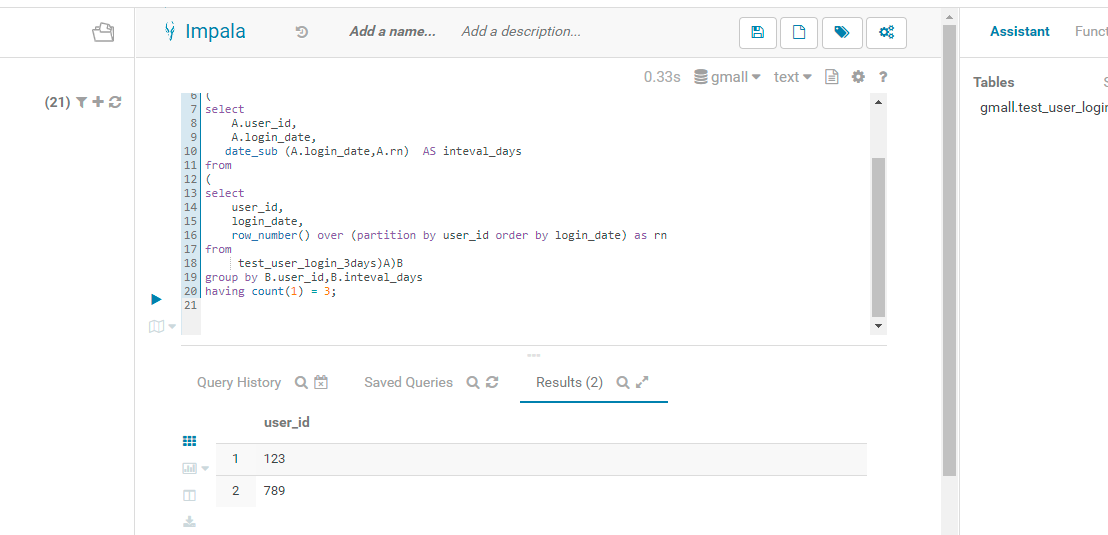Open the session settings gears icon
1108x535 pixels.
coord(886,32)
